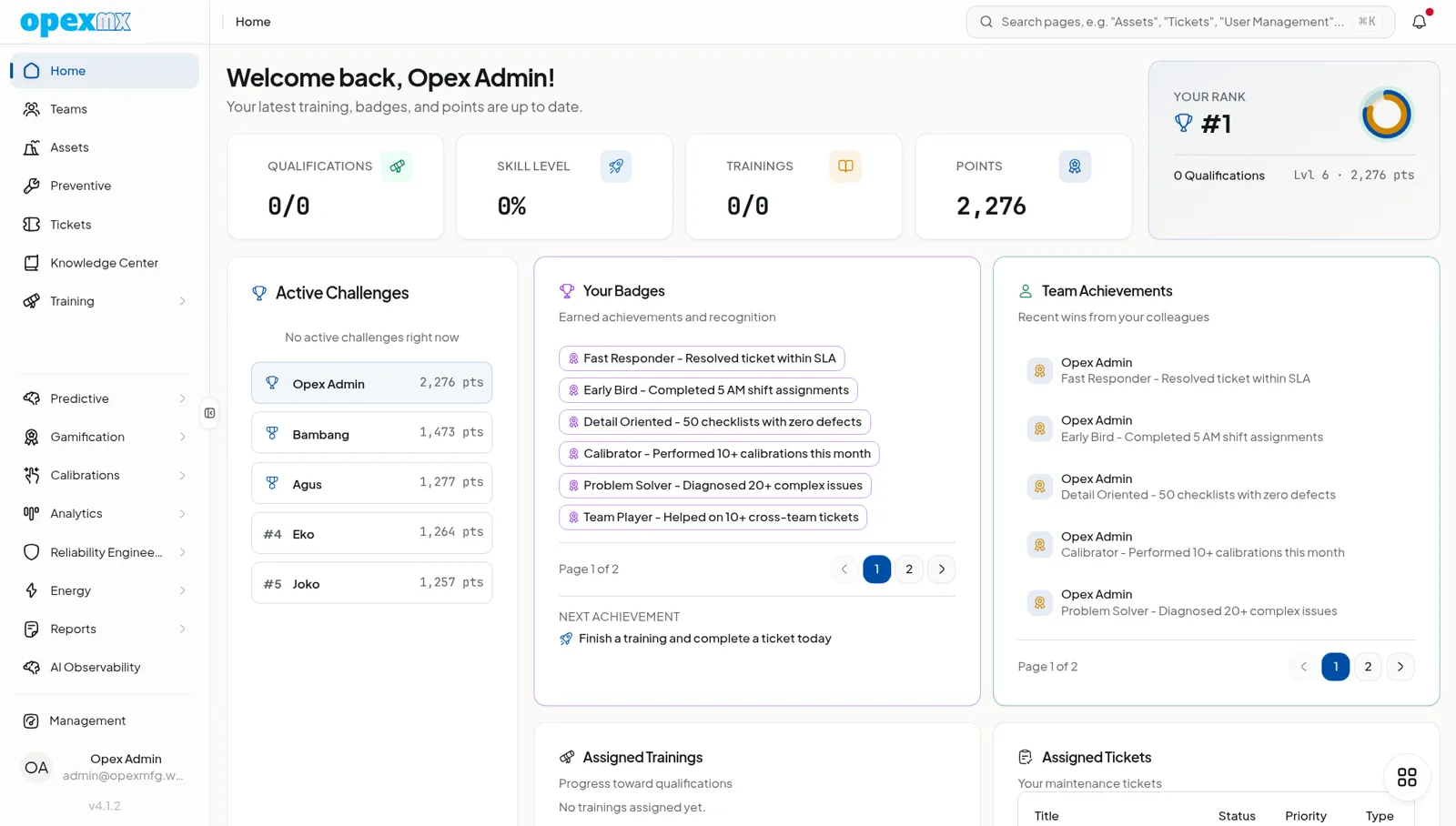Click the Team Achievements person icon
Image resolution: width=1456 pixels, height=826 pixels.
[1026, 291]
